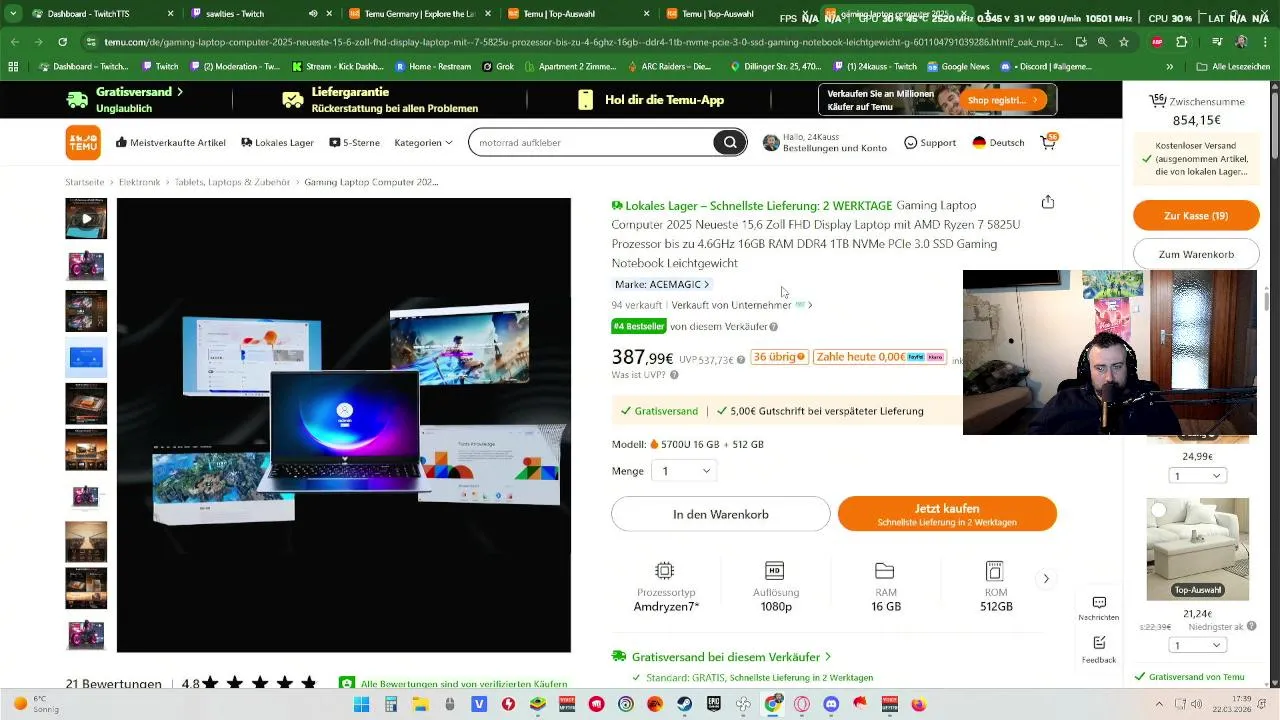Open the 'Zum Warenkorb' button

point(1196,254)
